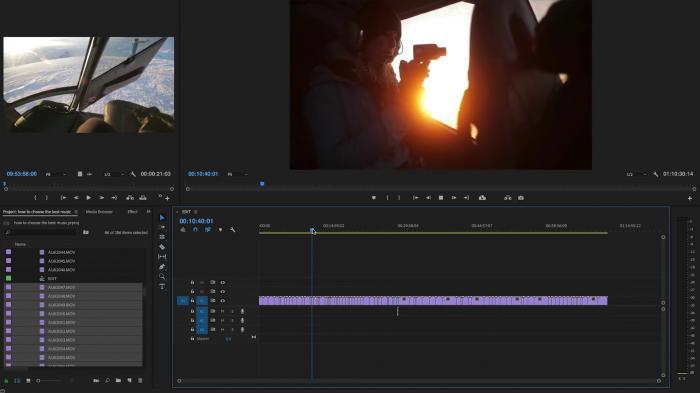The height and width of the screenshot is (393, 700).
Task: Select the Slip tool
Action: pos(162,257)
